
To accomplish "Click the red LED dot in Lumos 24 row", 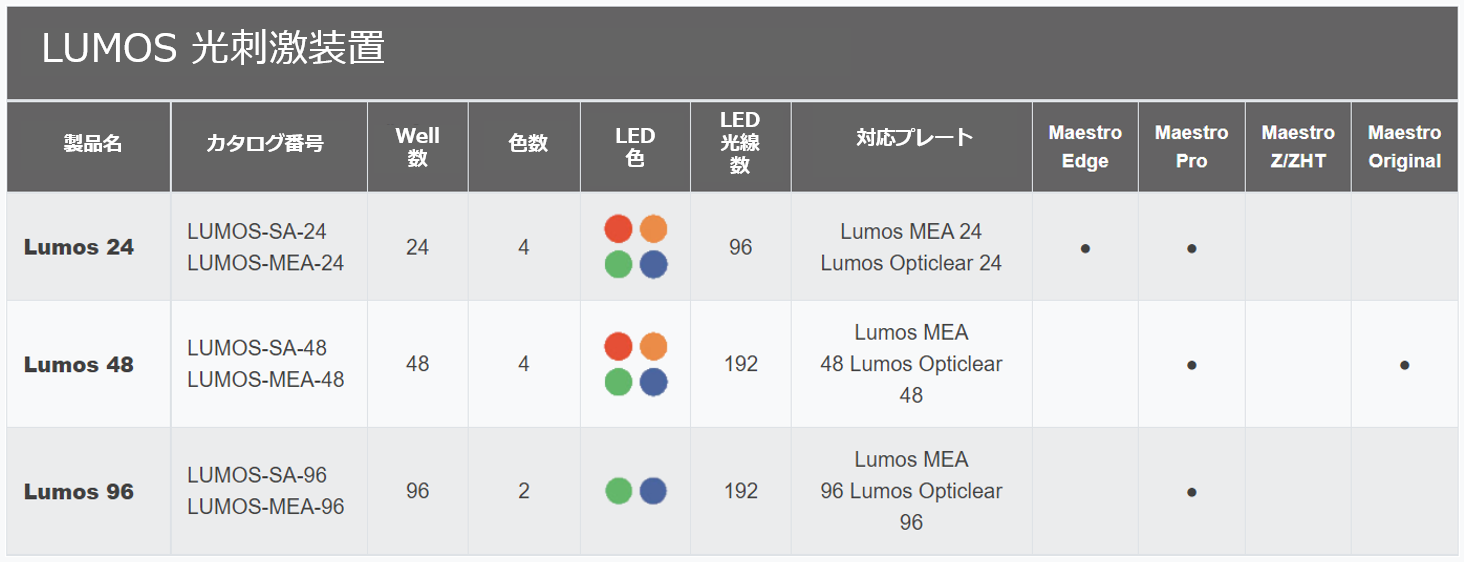I will coord(619,229).
